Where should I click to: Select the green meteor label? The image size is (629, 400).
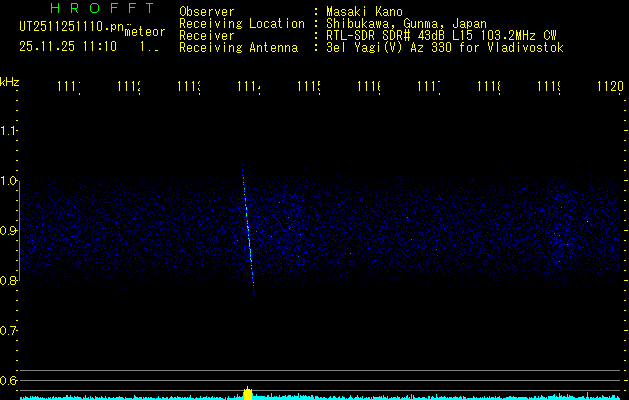coord(145,31)
